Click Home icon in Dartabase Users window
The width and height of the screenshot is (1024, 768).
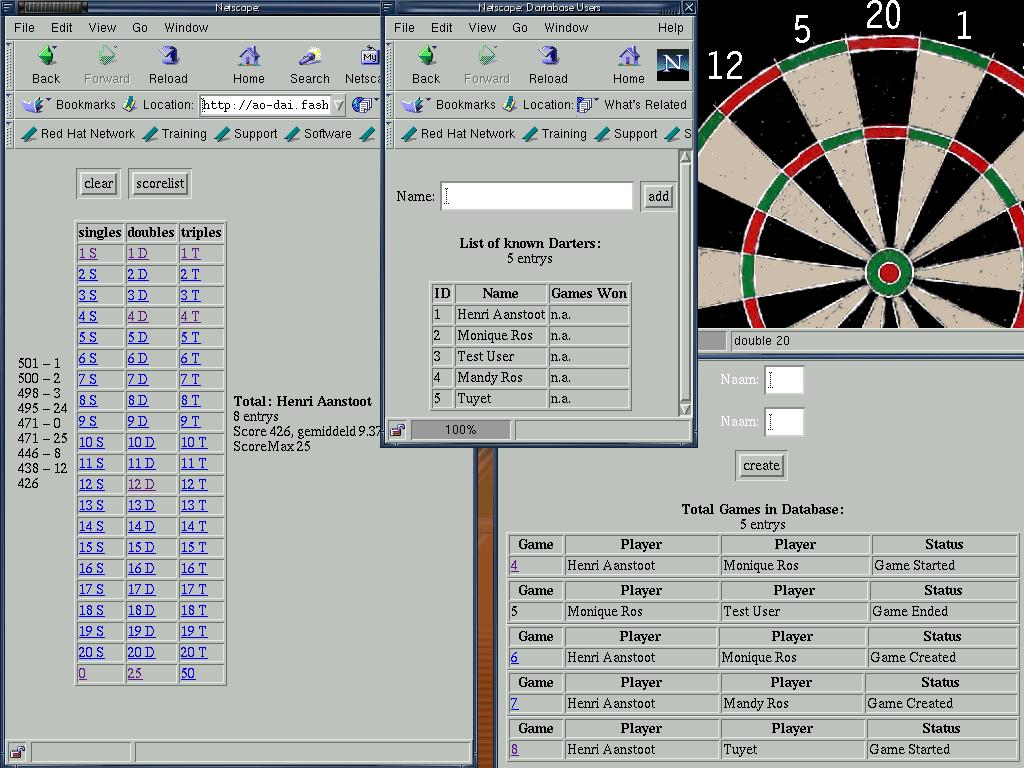629,57
